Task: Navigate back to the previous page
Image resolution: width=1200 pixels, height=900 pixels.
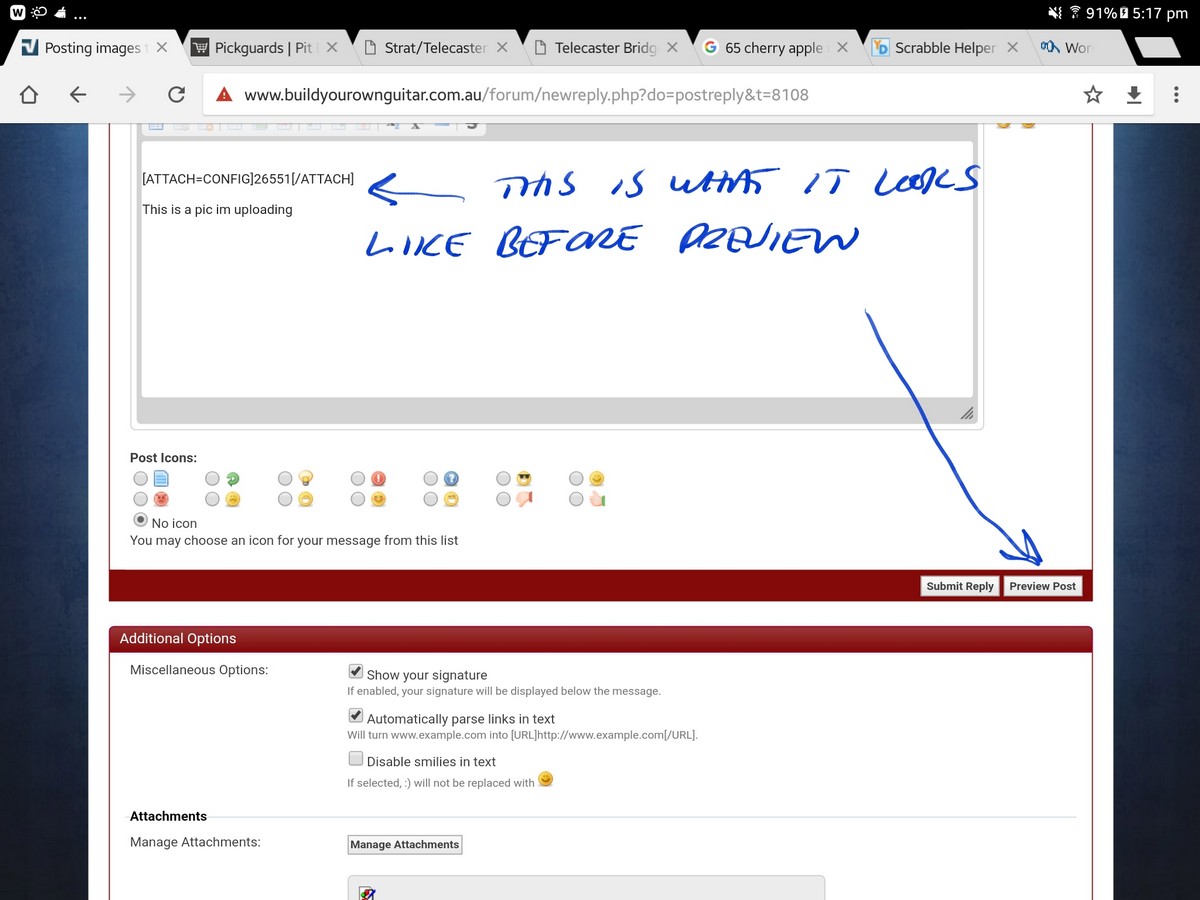Action: 78,95
